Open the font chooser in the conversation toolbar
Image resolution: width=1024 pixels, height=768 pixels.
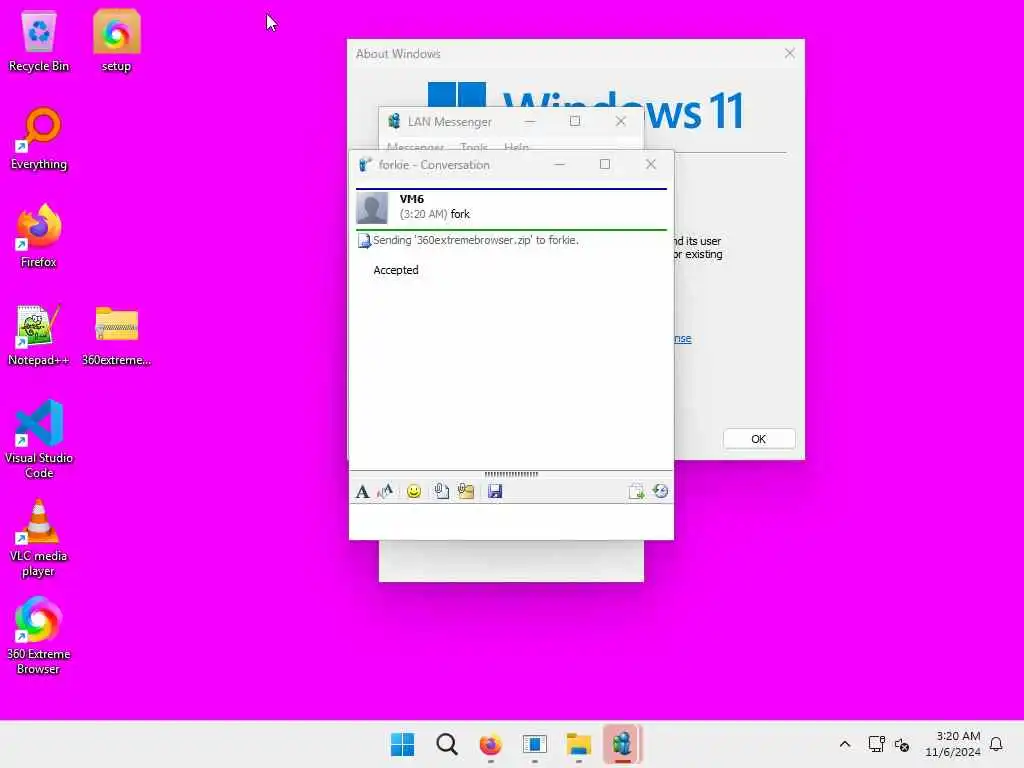pos(362,491)
